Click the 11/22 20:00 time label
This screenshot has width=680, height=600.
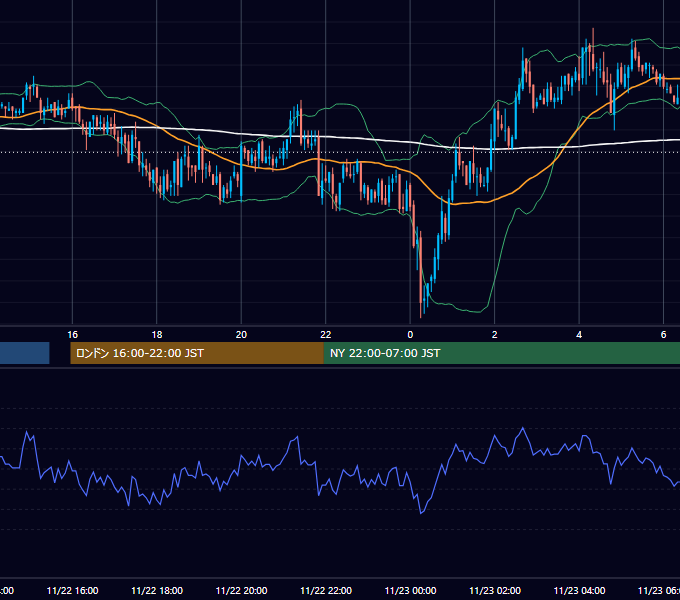pyautogui.click(x=242, y=590)
